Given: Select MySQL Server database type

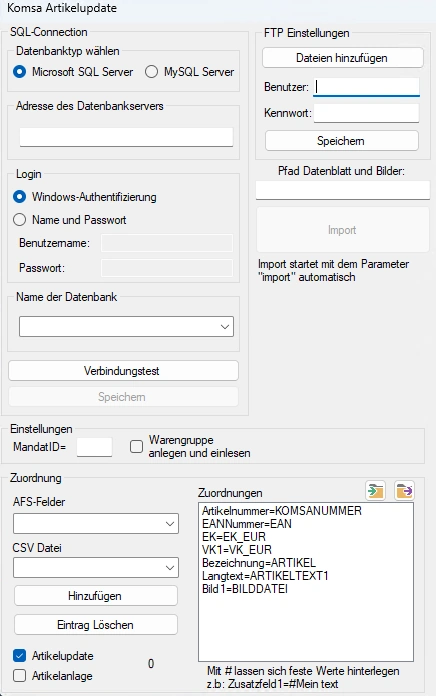Looking at the screenshot, I should (151, 71).
